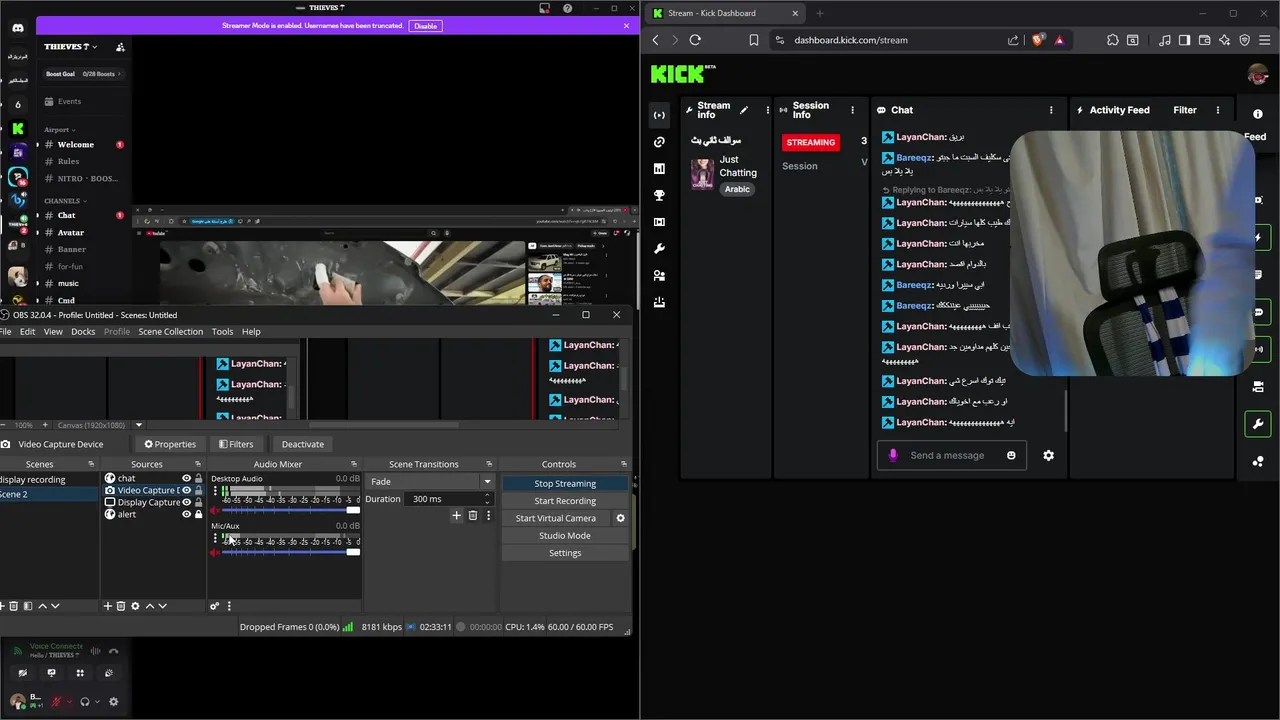Click the Stop Streaming button
The image size is (1280, 720).
tap(565, 484)
